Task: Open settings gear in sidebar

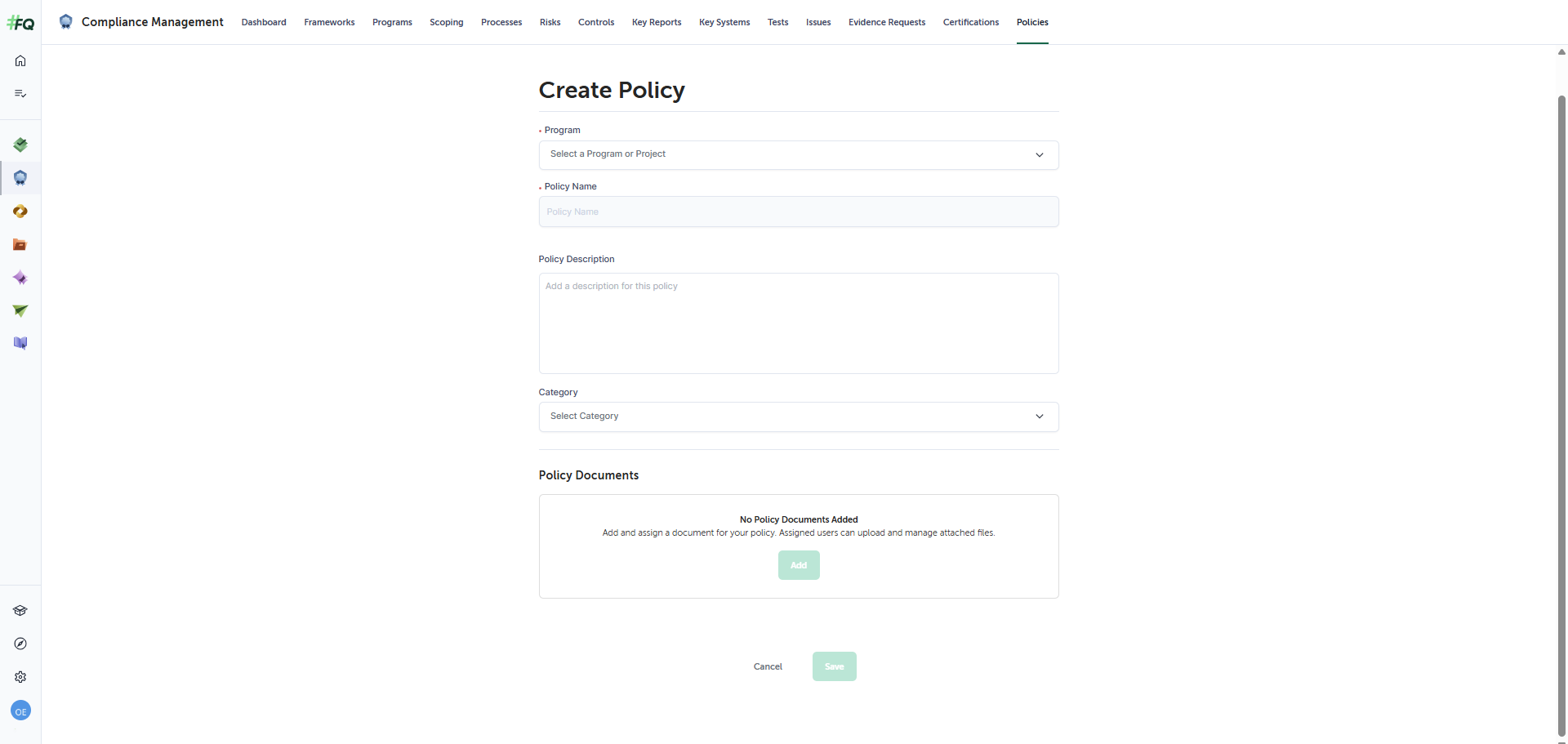Action: (20, 677)
